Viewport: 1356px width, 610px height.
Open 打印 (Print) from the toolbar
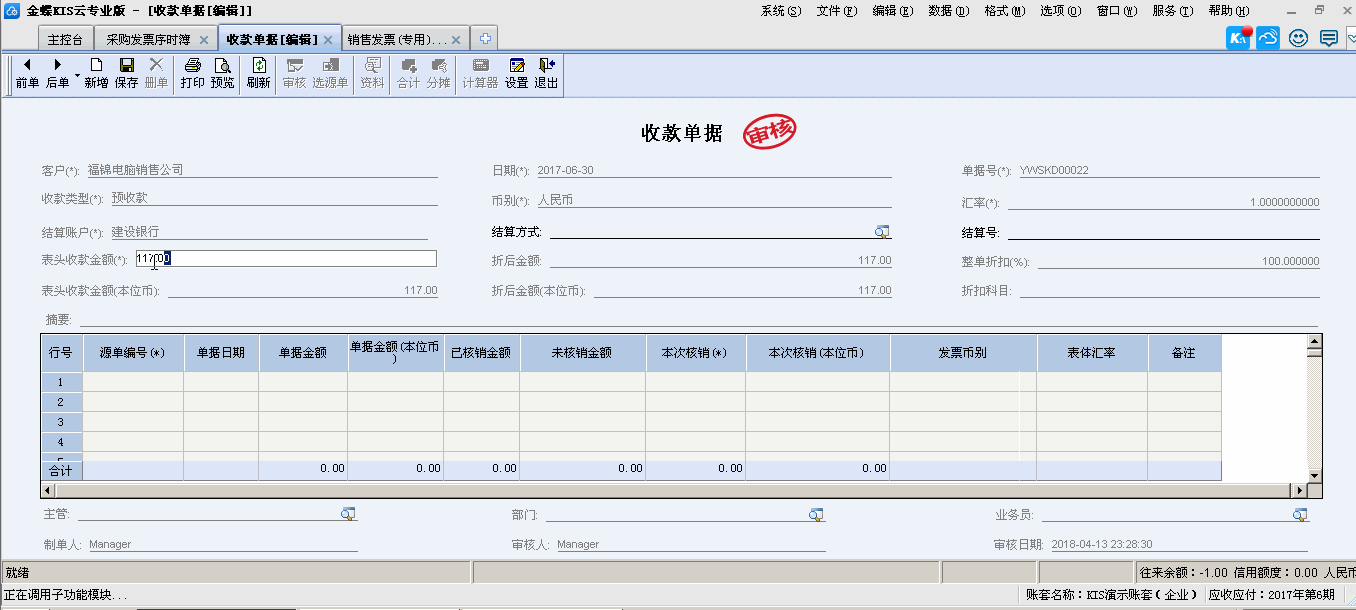click(x=192, y=73)
